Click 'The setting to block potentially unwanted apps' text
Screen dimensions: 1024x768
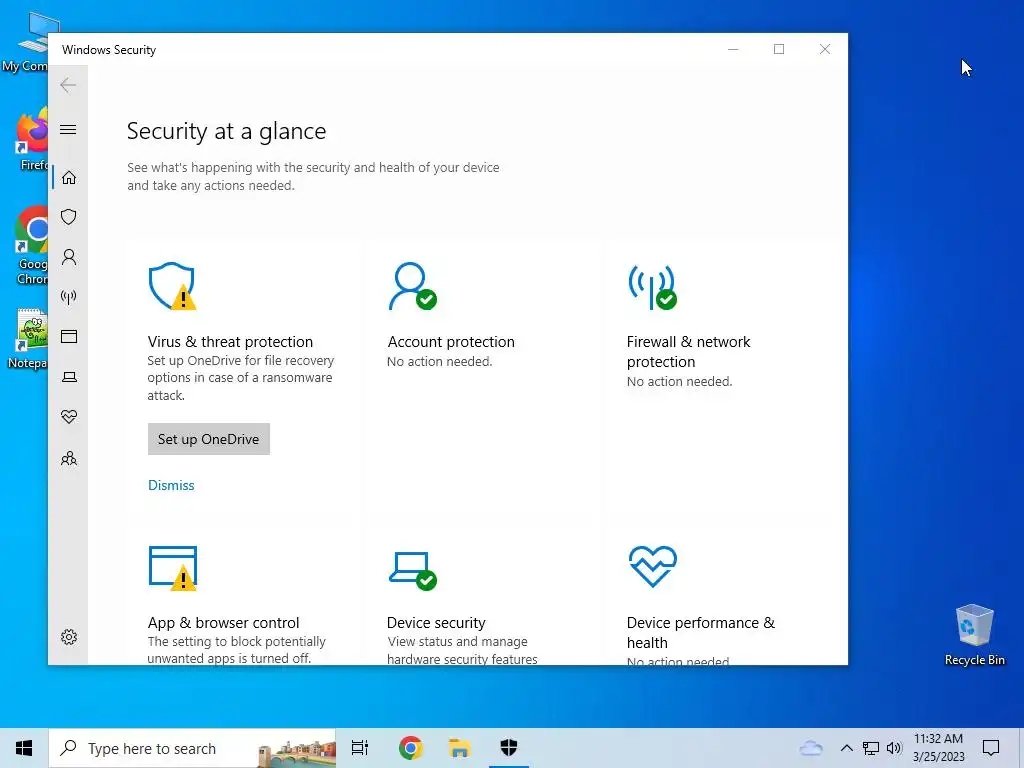(x=236, y=650)
